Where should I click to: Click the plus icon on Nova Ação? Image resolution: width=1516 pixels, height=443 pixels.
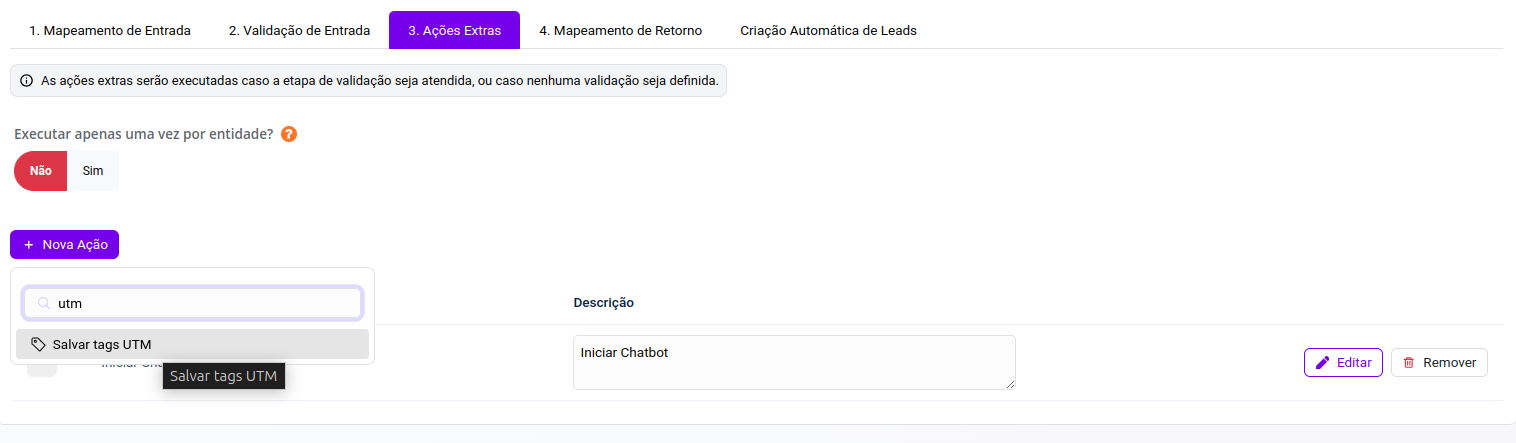point(29,245)
